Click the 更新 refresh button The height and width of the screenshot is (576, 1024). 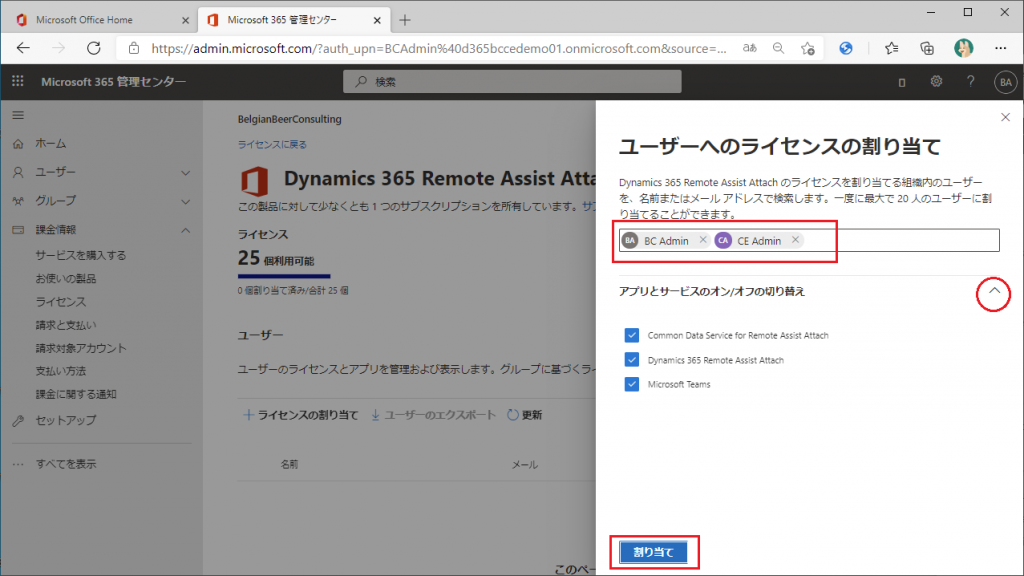[x=525, y=415]
